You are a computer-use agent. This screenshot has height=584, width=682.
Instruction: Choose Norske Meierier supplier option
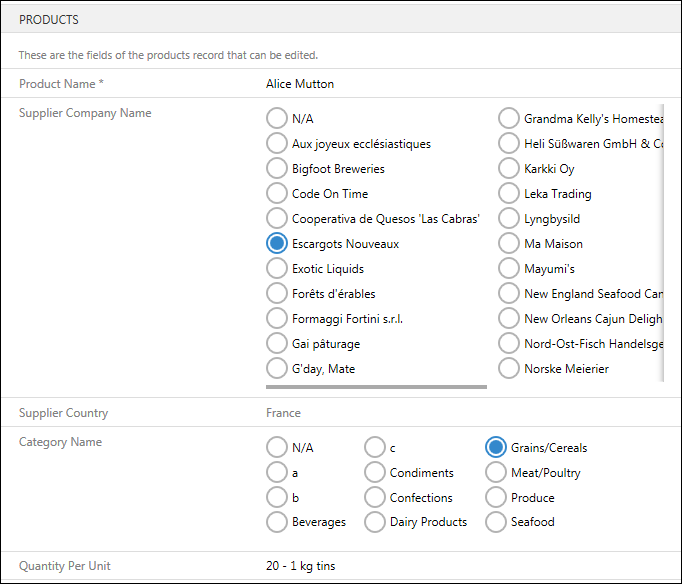coord(509,369)
